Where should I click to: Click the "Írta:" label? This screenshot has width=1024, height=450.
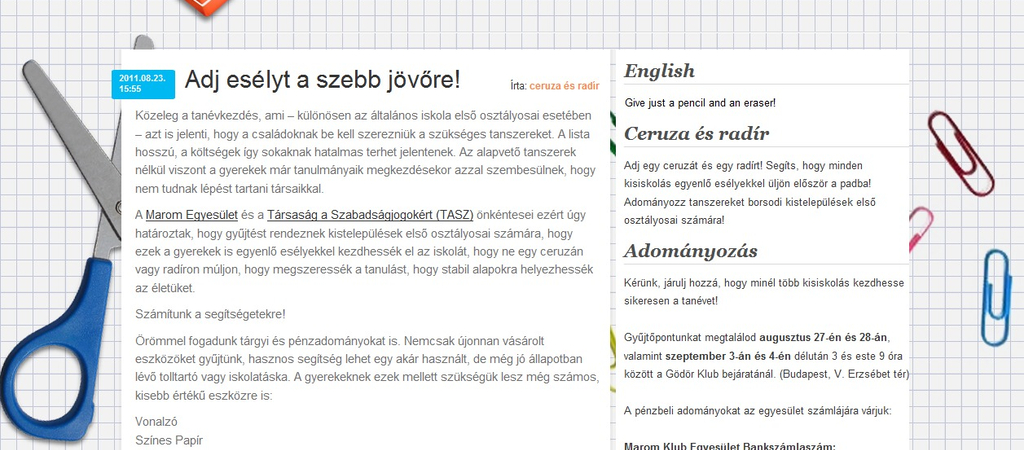click(519, 86)
